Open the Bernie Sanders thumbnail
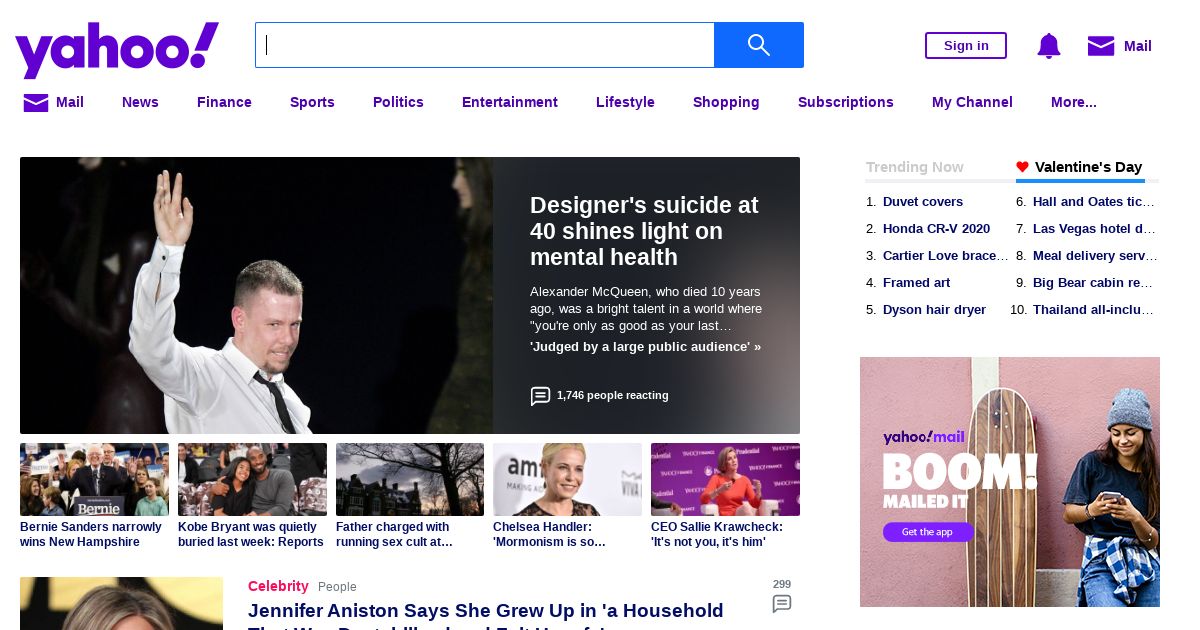 point(94,480)
